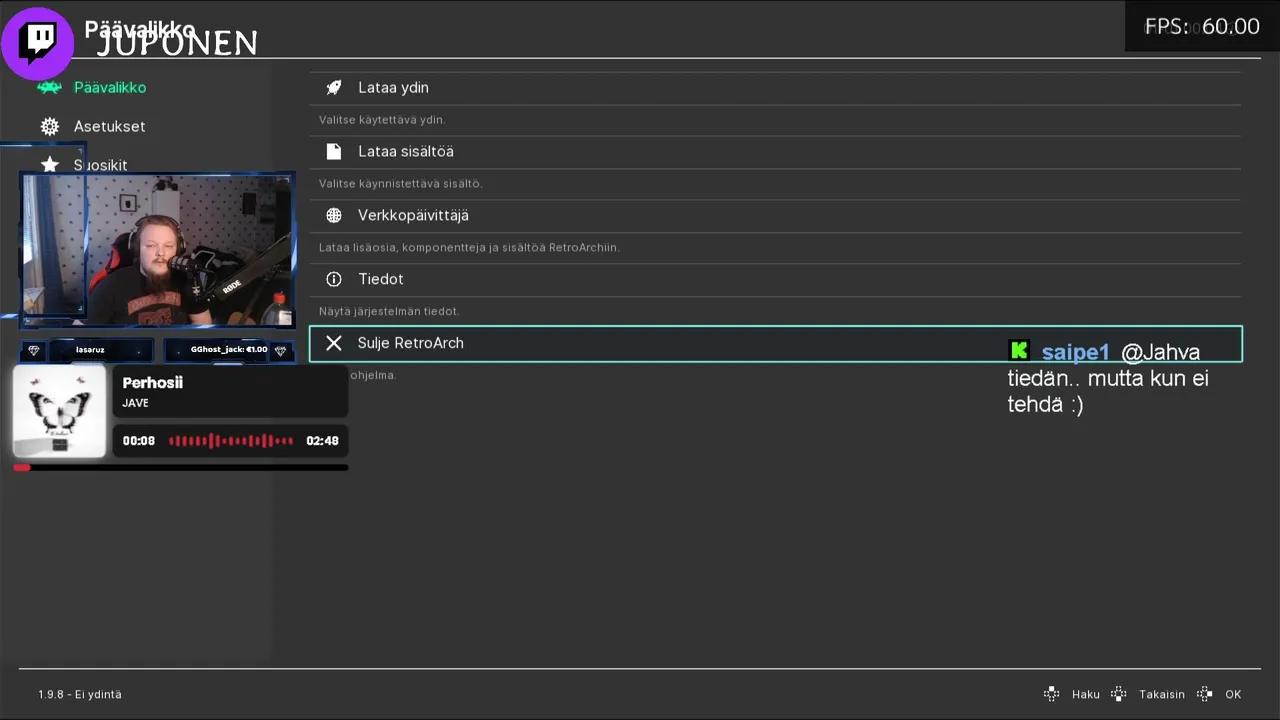Click the diamond icon beside GGhost_jack
The image size is (1280, 720).
(281, 350)
